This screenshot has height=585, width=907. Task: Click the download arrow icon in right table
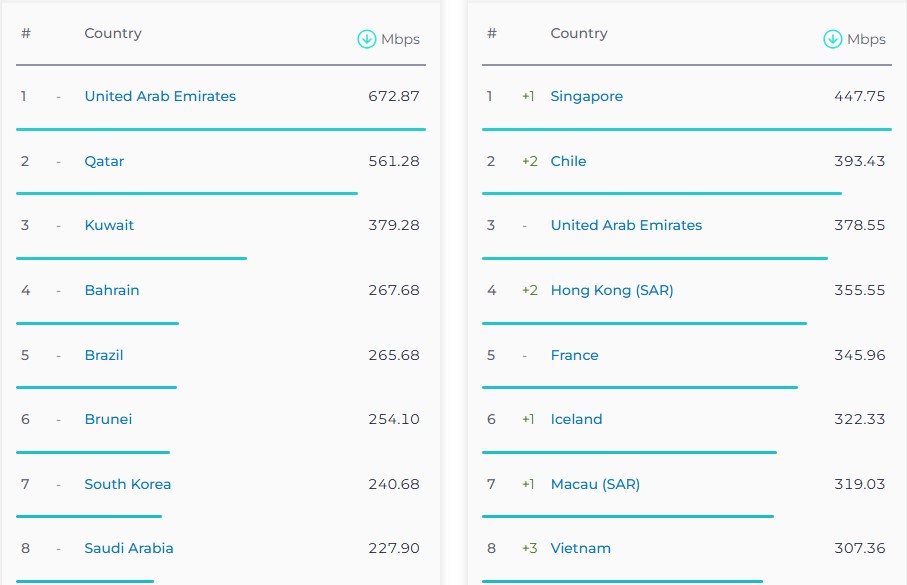[832, 39]
